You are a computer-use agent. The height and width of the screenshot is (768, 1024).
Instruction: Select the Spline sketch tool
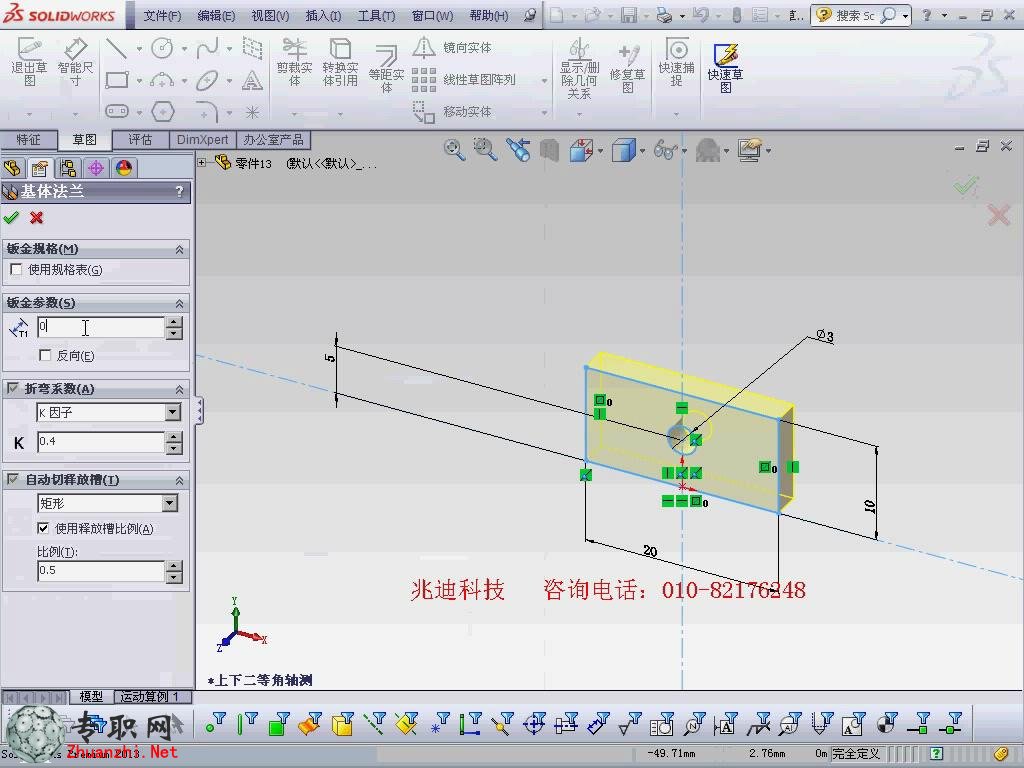pos(207,48)
